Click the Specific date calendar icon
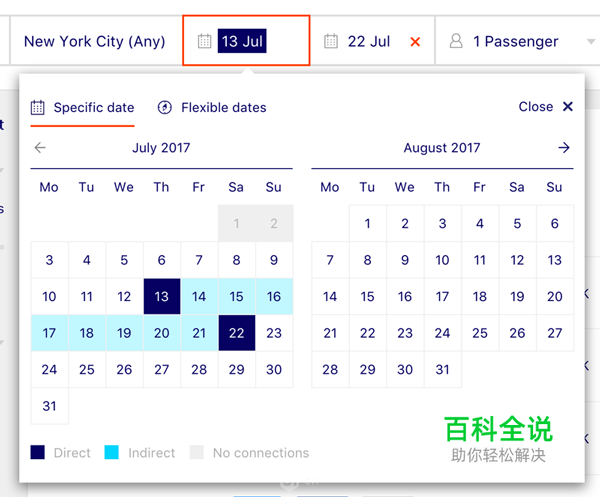The image size is (600, 497). 38,107
